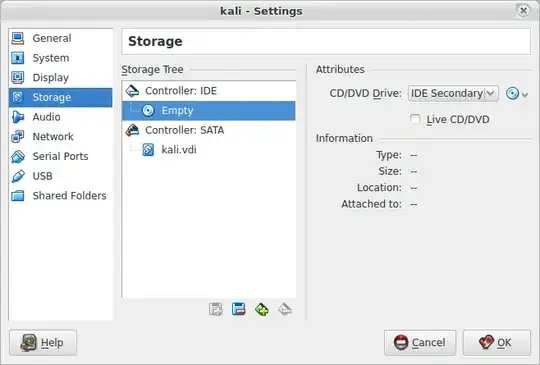Click the green add controller icon
Screen dimensions: 540x365
(262, 309)
